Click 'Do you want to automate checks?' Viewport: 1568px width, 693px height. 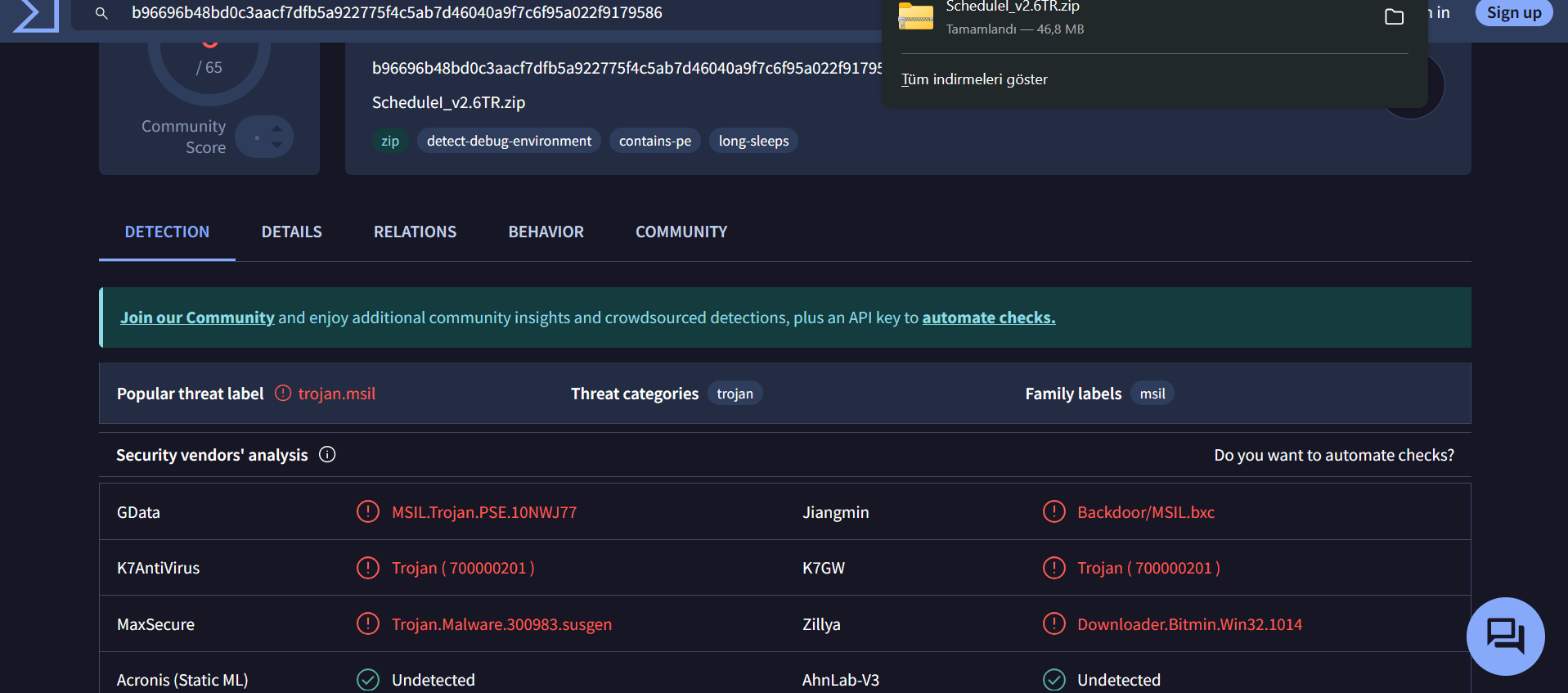pos(1334,455)
